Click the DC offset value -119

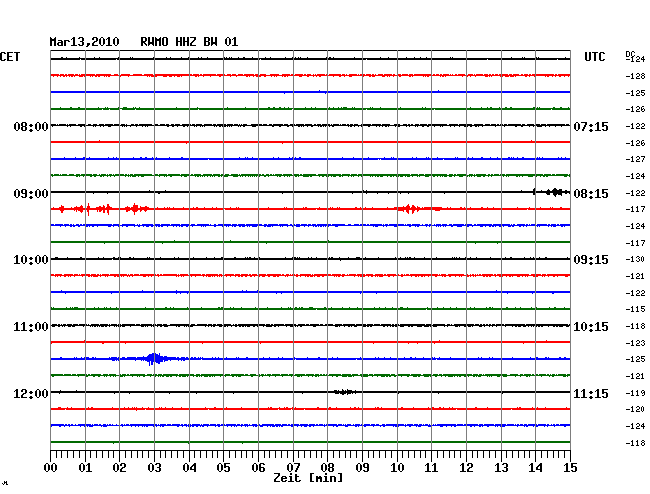point(635,393)
